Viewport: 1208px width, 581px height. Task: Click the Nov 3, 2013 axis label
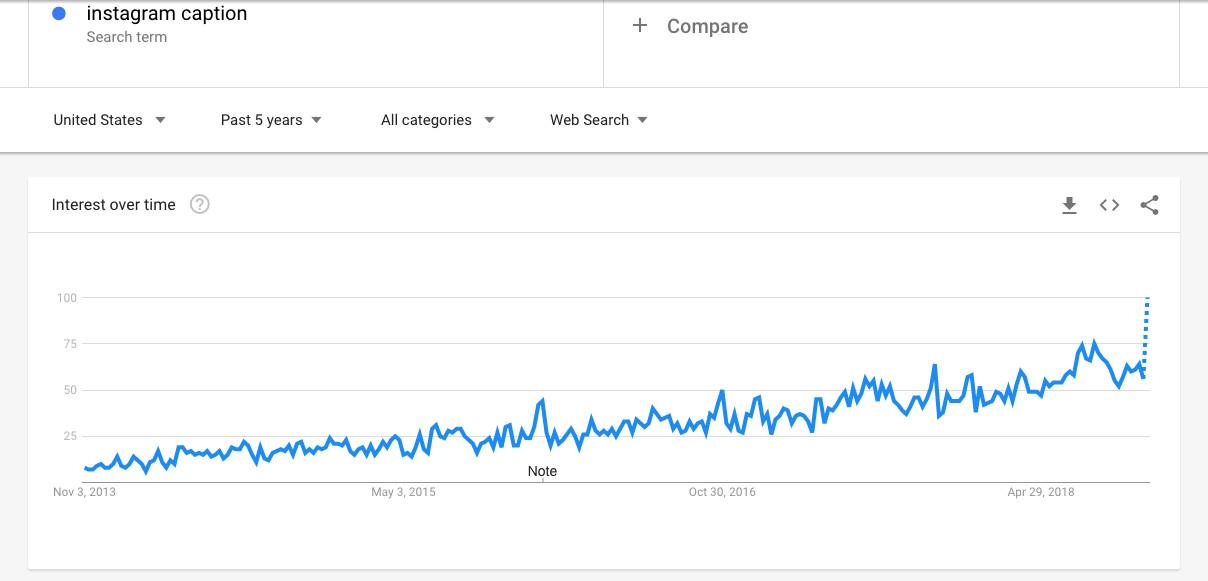85,492
